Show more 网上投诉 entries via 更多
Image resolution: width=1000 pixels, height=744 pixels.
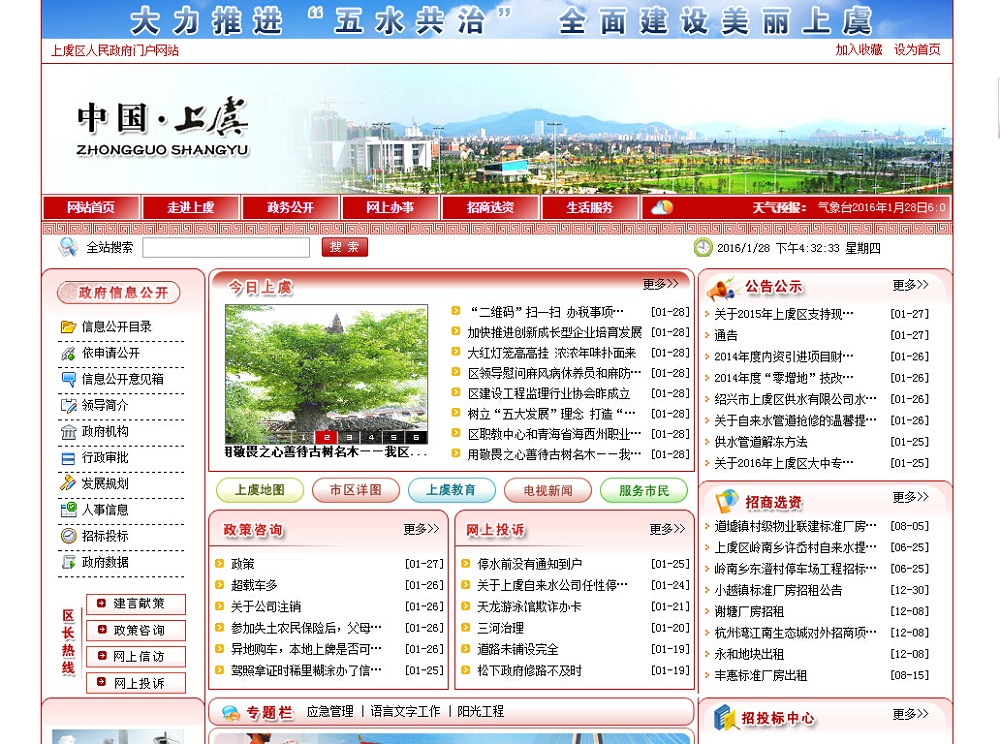667,529
